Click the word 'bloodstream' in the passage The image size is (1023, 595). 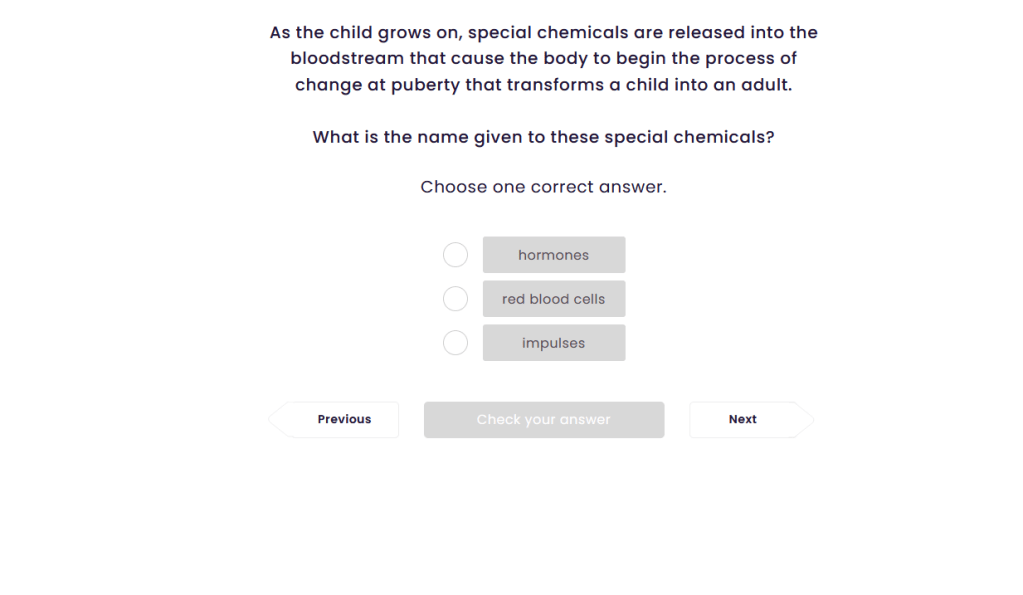[348, 59]
